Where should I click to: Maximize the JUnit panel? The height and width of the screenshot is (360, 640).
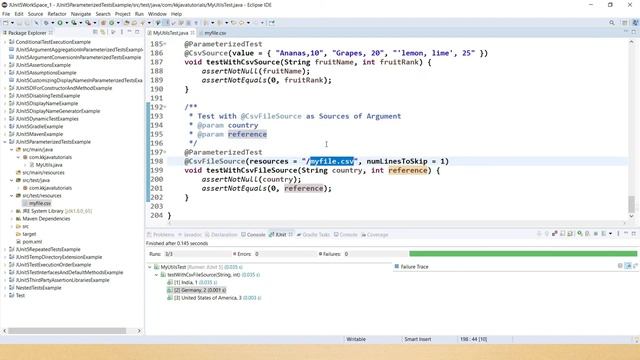(x=633, y=234)
